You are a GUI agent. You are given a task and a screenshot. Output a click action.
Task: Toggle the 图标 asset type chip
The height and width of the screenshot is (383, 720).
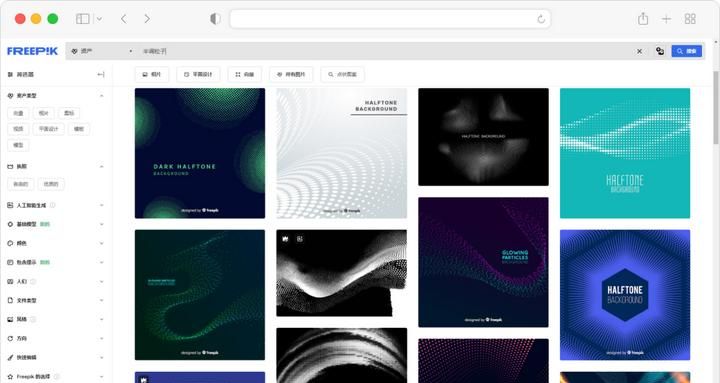[x=69, y=113]
